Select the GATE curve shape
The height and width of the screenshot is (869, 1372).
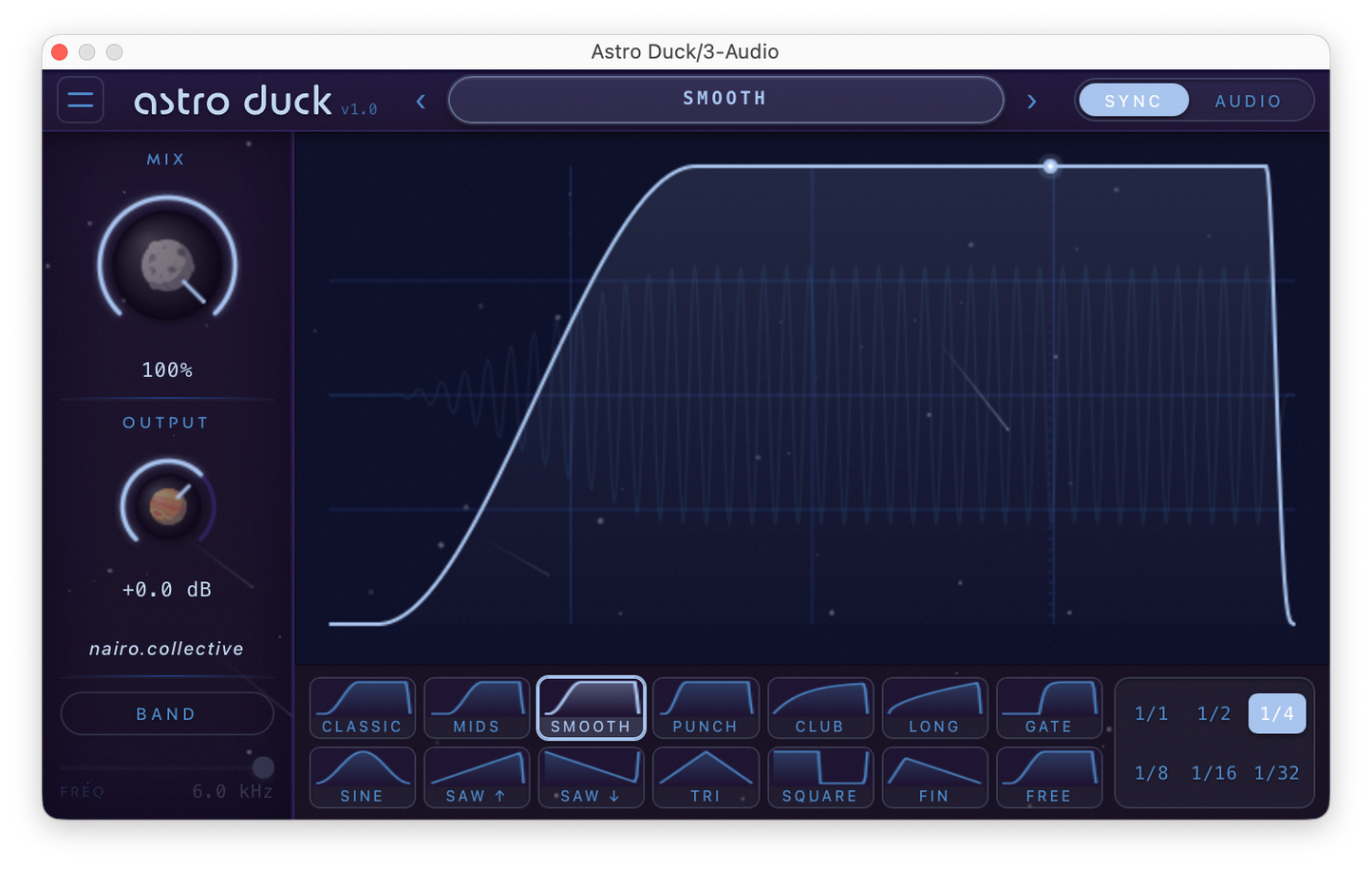pyautogui.click(x=1049, y=708)
